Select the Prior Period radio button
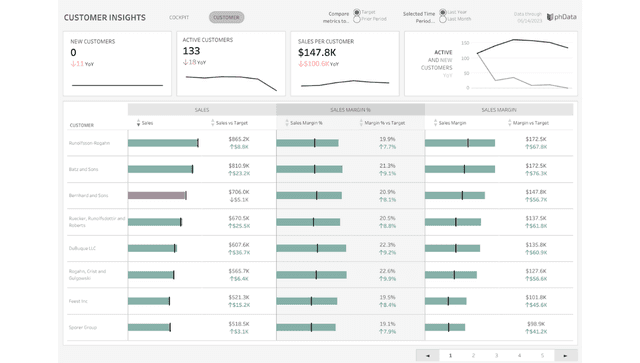Screen dimensions: 640x363 (x=357, y=19)
